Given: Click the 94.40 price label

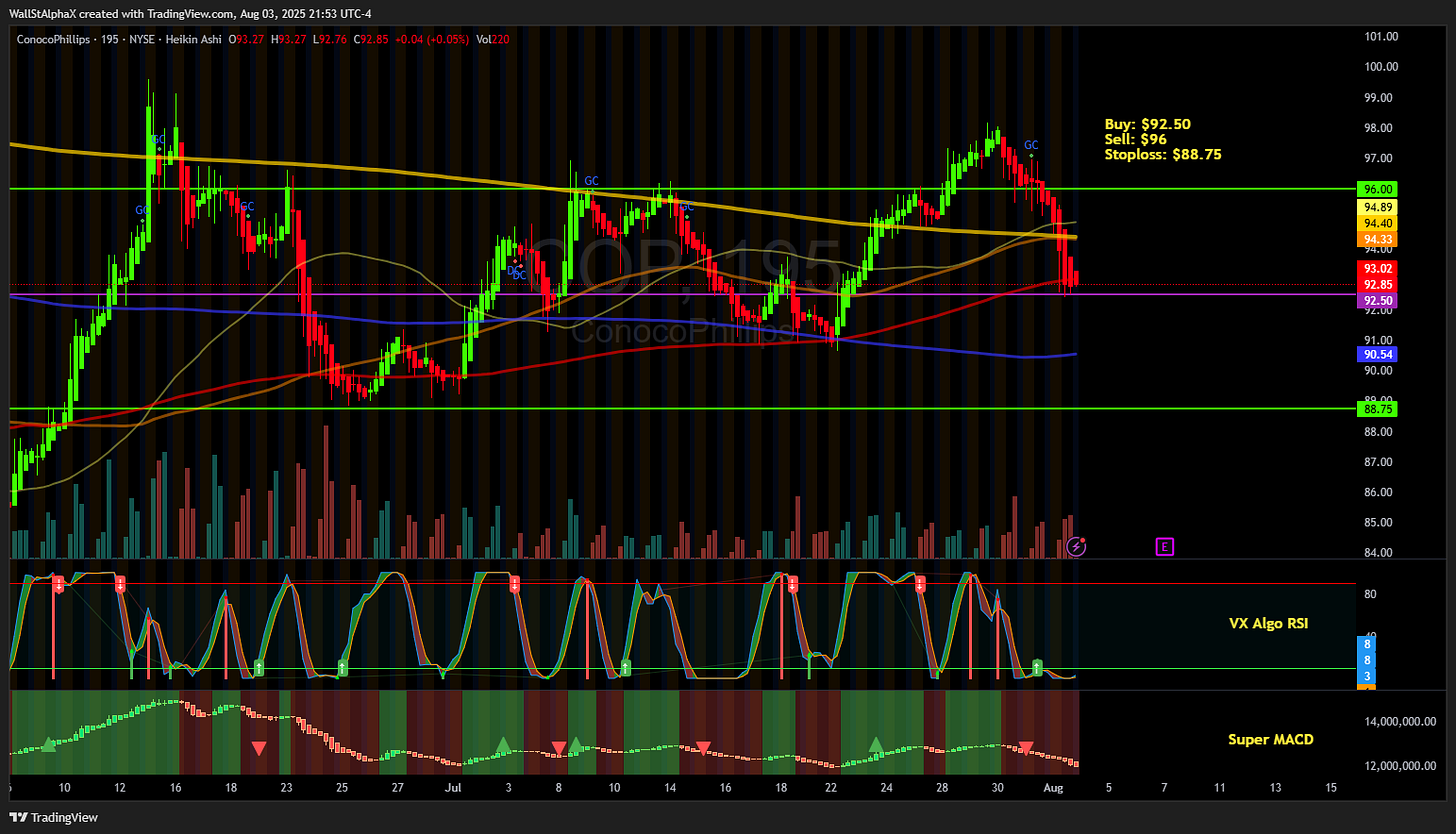Looking at the screenshot, I should 1375,223.
